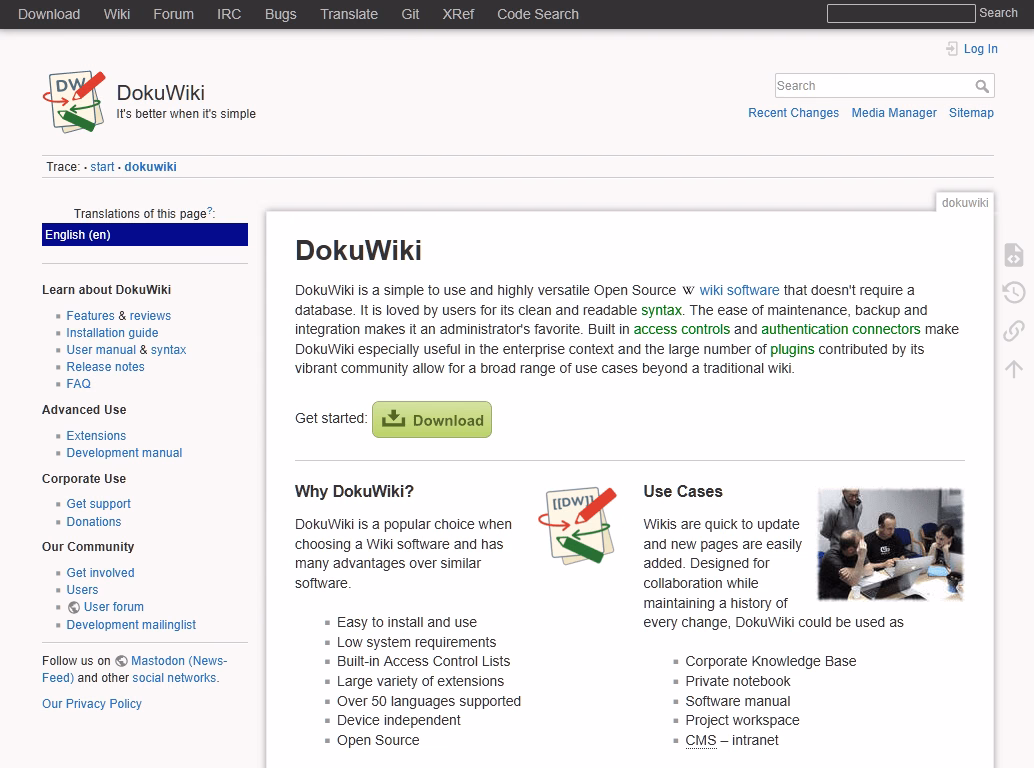Open the Donations link
1034x768 pixels.
(94, 522)
